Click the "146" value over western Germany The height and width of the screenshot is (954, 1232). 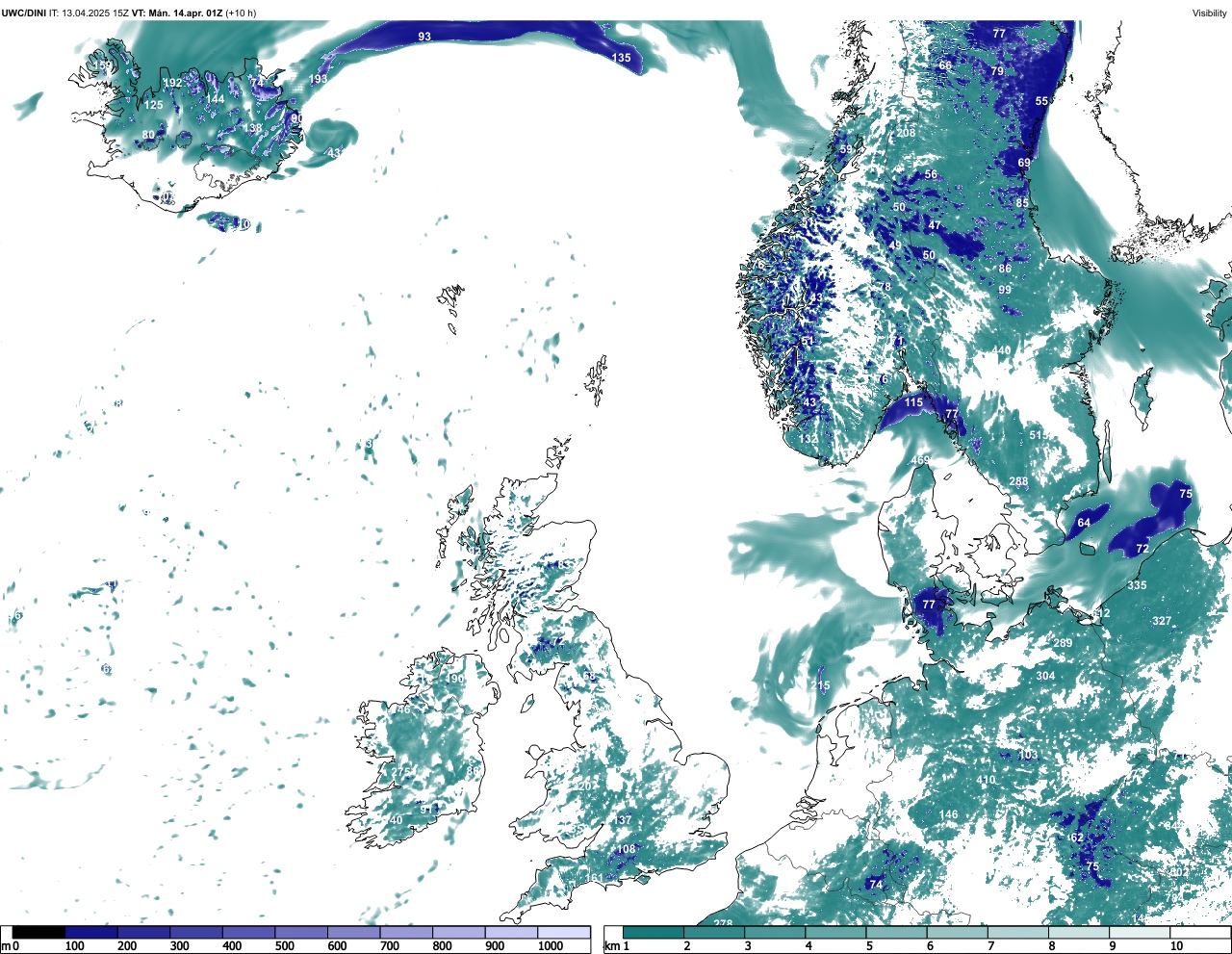tap(949, 814)
